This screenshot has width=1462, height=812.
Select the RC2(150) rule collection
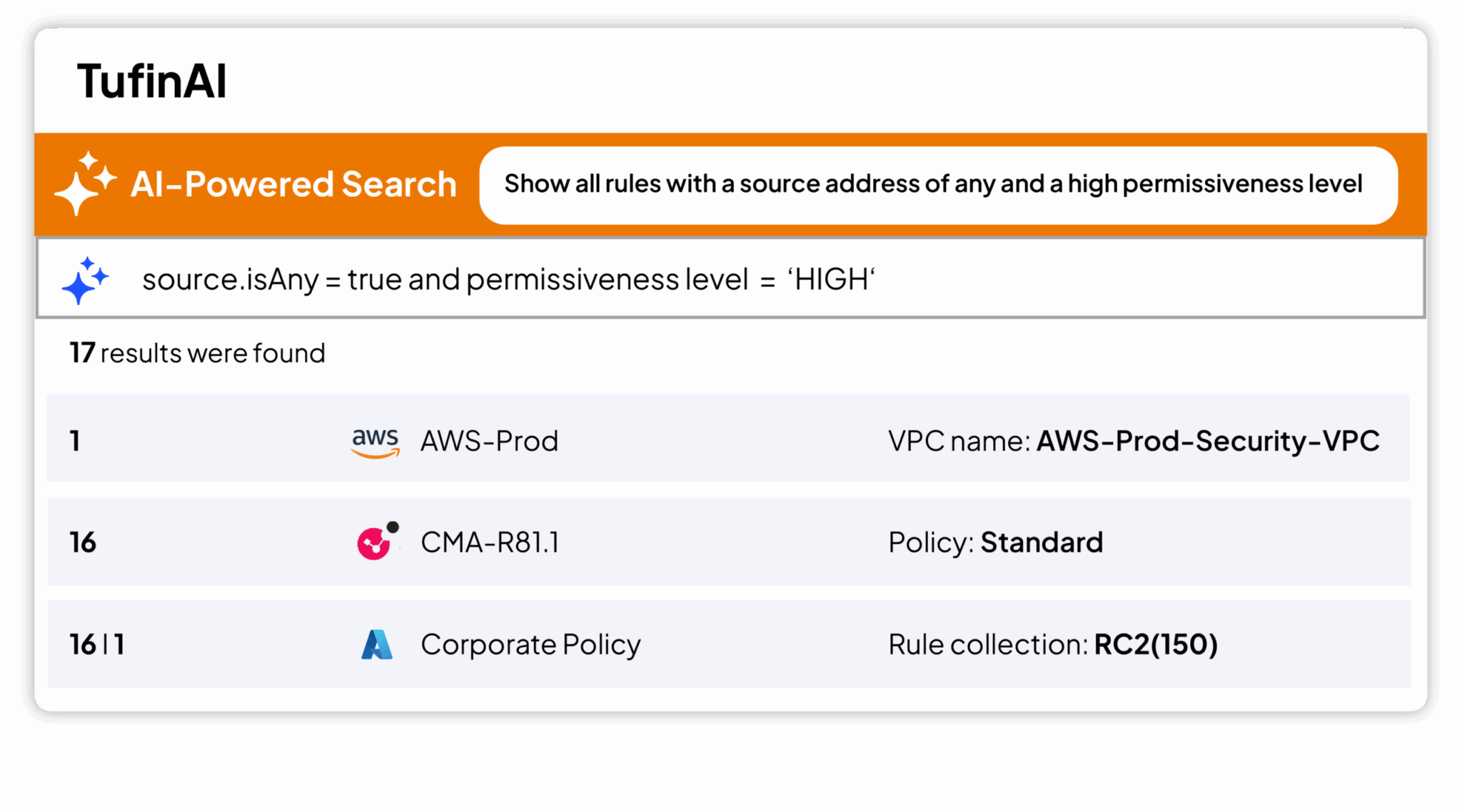pyautogui.click(x=1156, y=645)
